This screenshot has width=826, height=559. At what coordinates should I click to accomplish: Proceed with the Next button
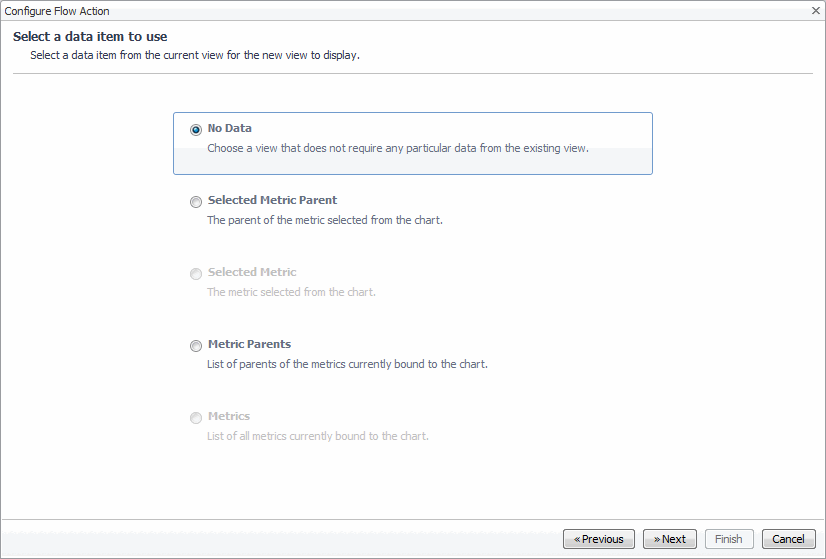[670, 539]
